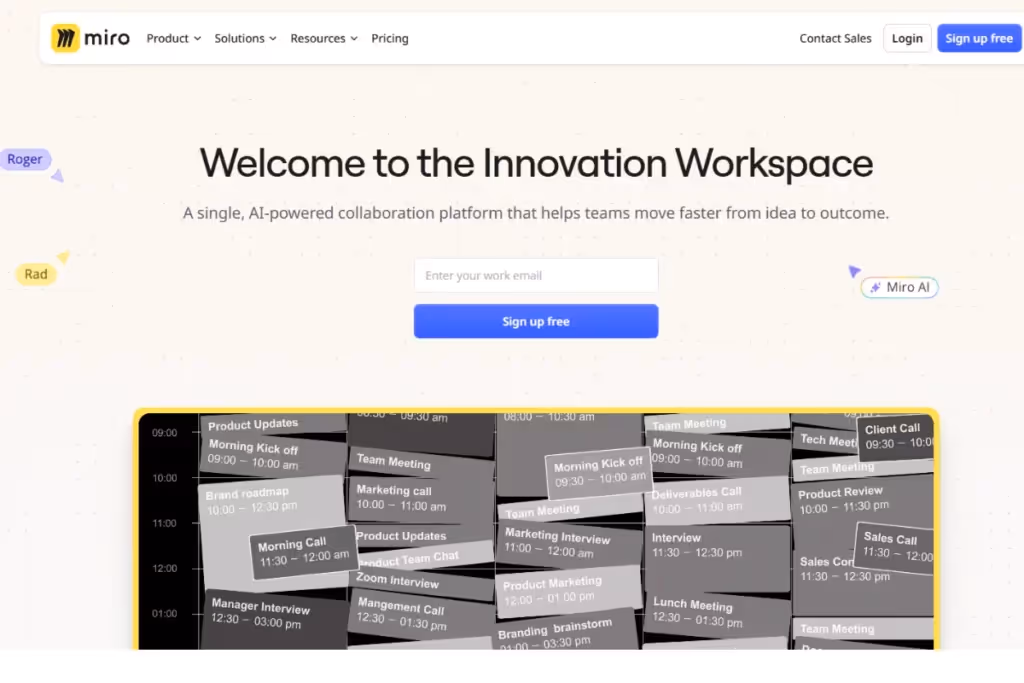1024x683 pixels.
Task: Select the Mangement Call card
Action: pos(421,615)
